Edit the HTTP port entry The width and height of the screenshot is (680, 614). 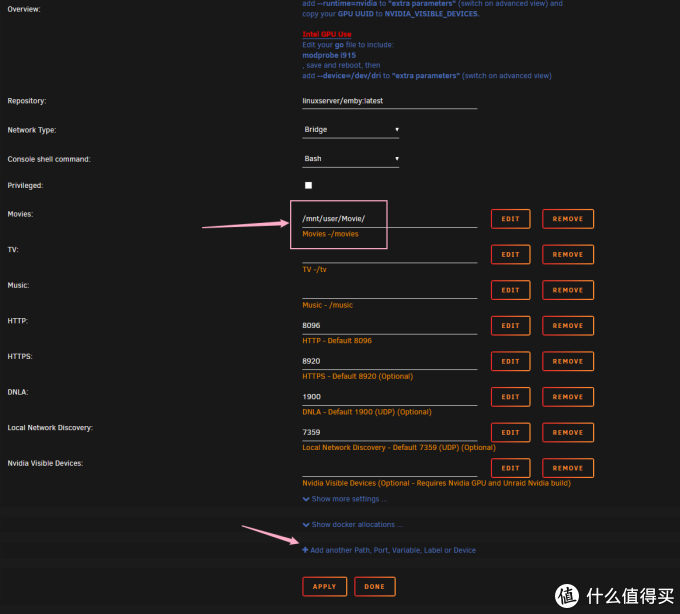click(510, 326)
